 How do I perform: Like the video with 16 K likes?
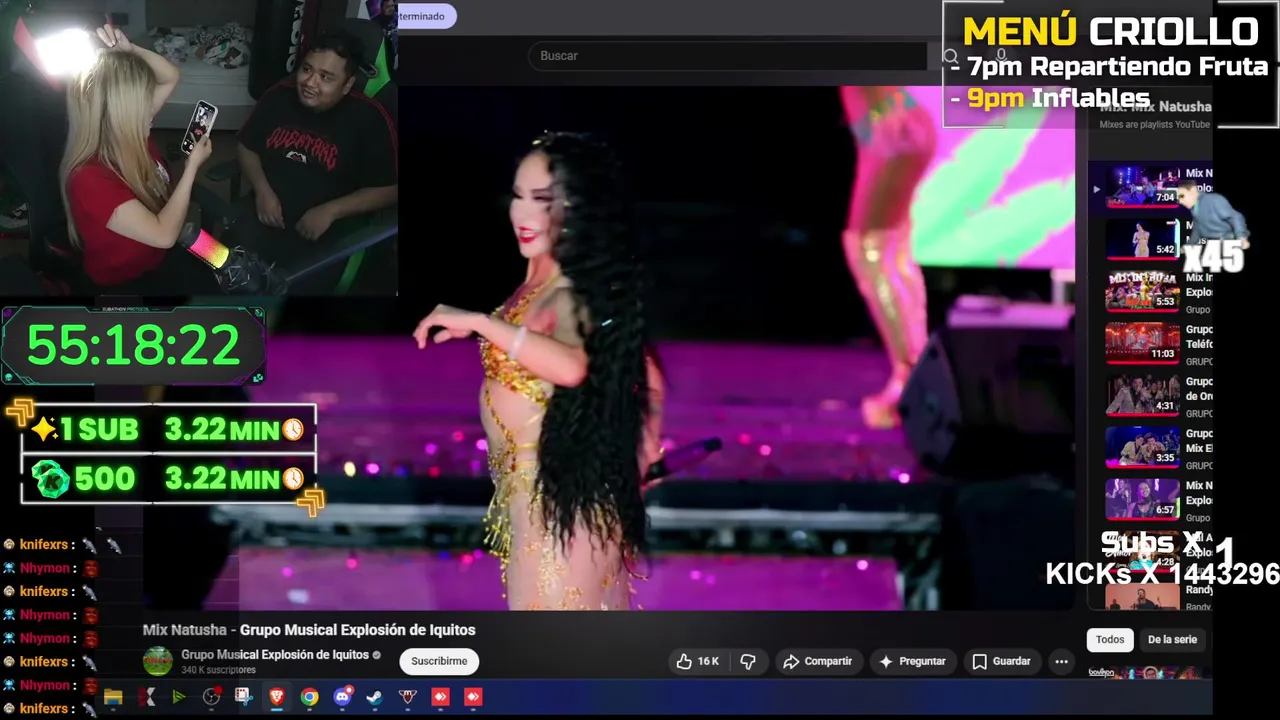(698, 661)
